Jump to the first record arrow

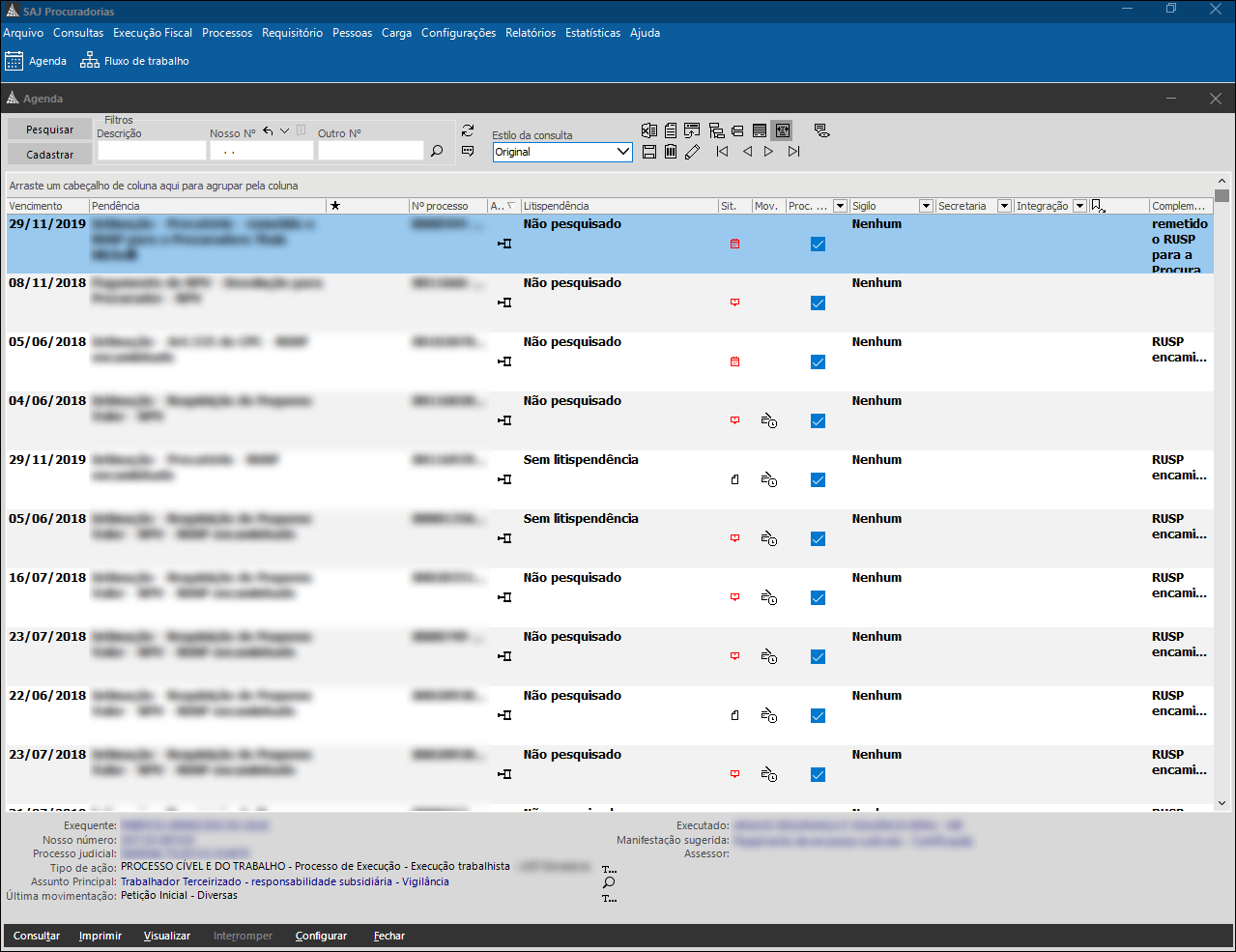point(722,152)
